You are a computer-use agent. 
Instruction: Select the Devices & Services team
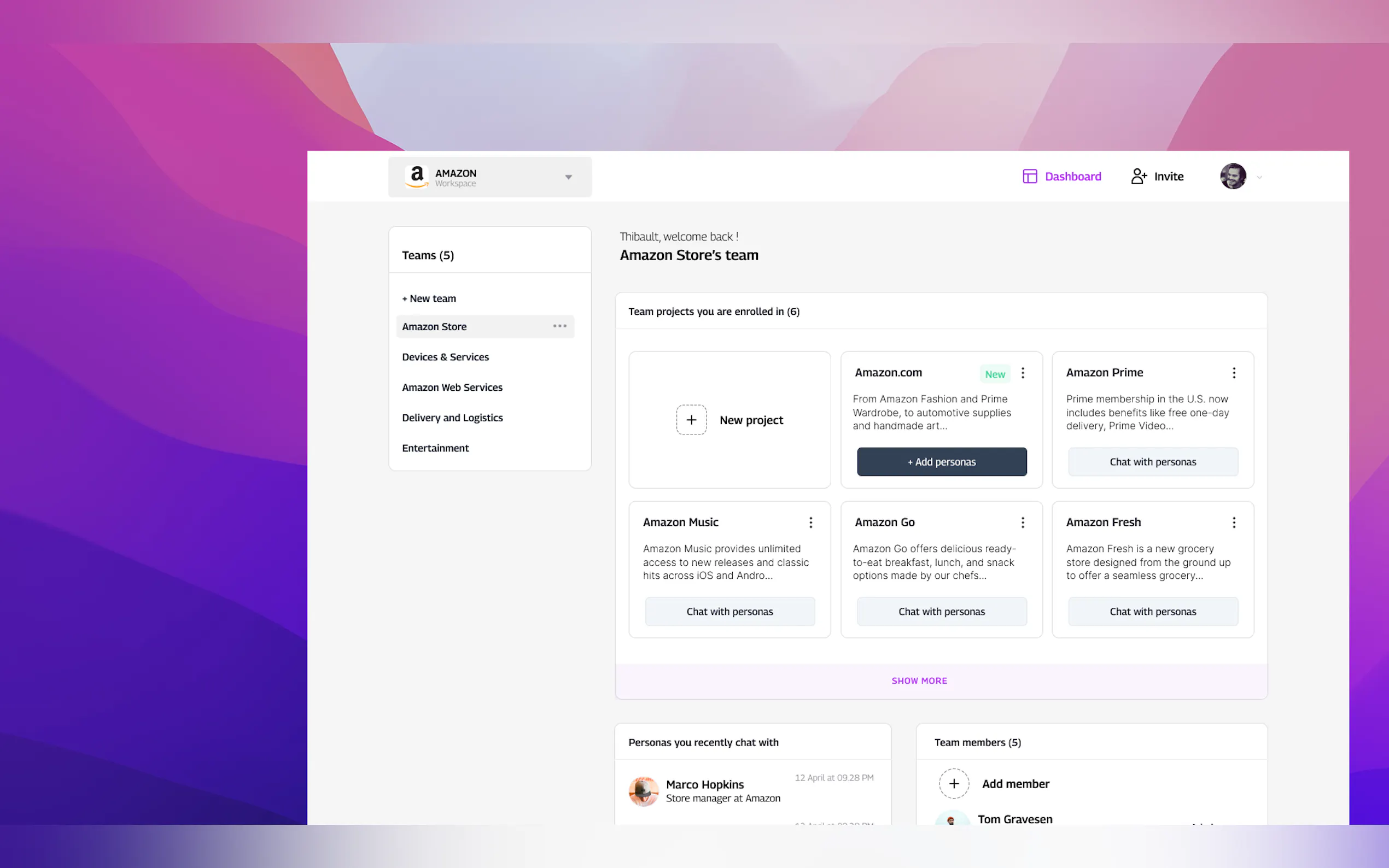[x=445, y=357]
